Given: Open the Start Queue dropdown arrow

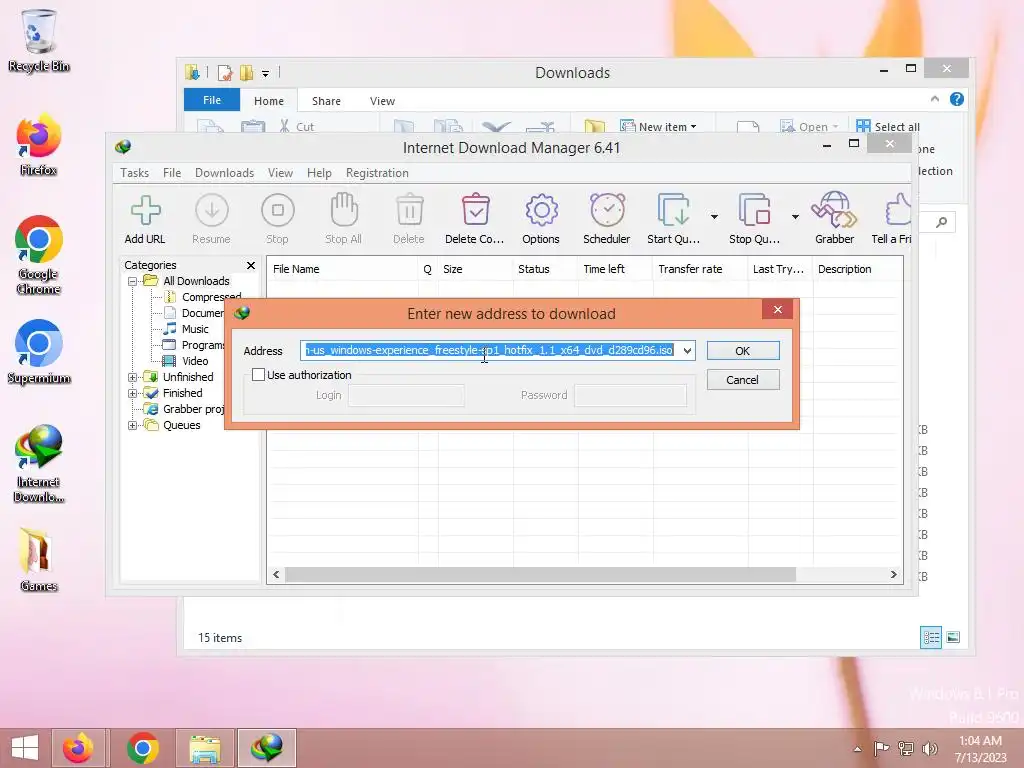Looking at the screenshot, I should click(714, 217).
